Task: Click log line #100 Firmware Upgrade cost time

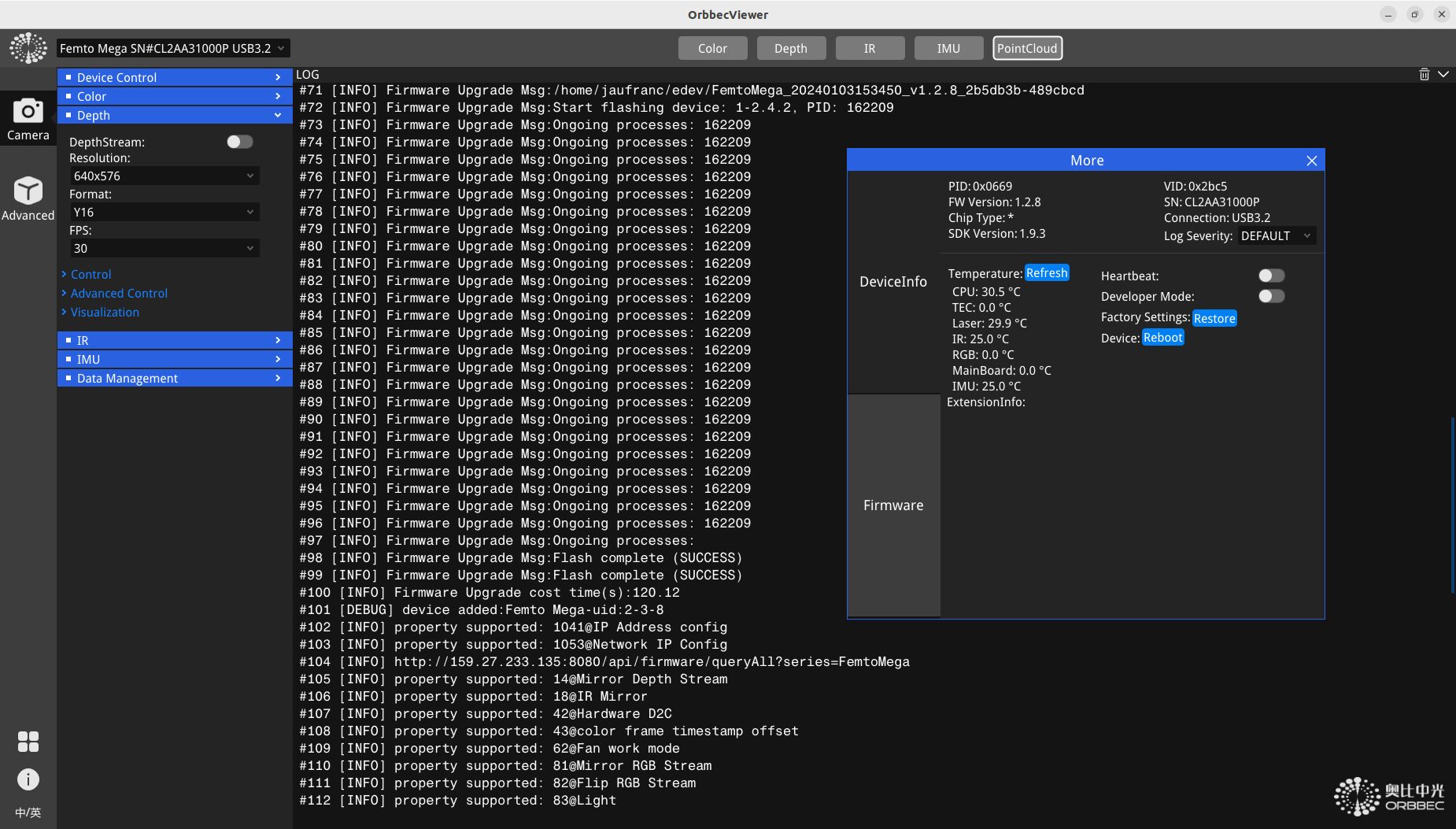Action: point(490,593)
